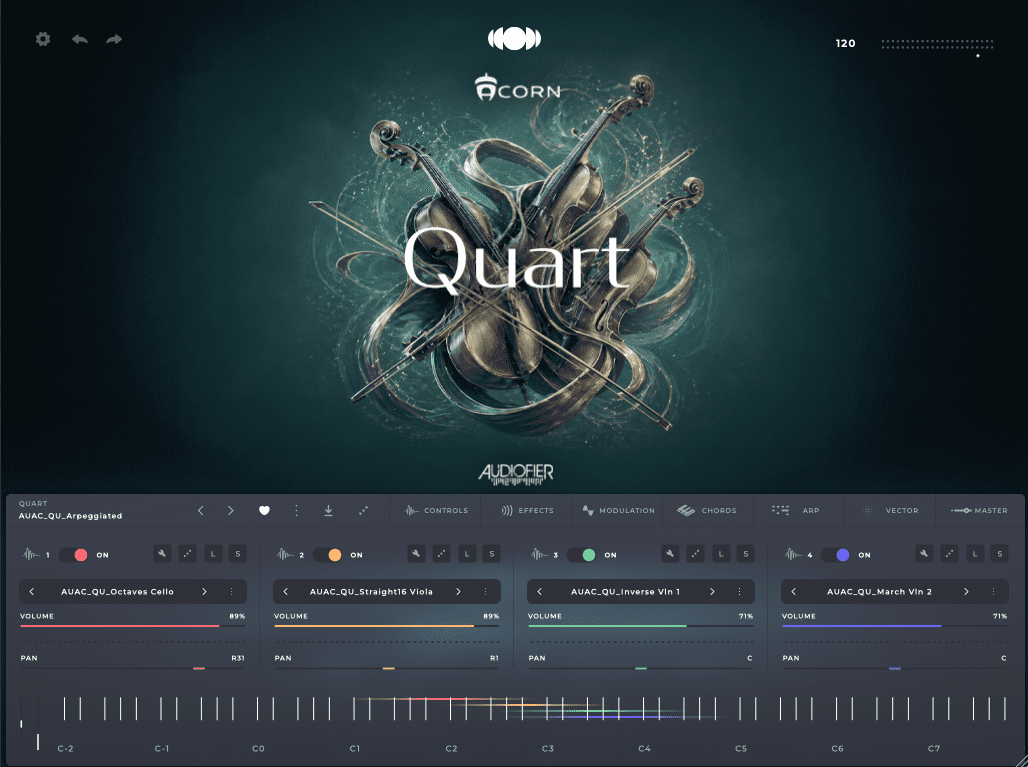The width and height of the screenshot is (1028, 767).
Task: Click the save preset download icon
Action: (328, 510)
